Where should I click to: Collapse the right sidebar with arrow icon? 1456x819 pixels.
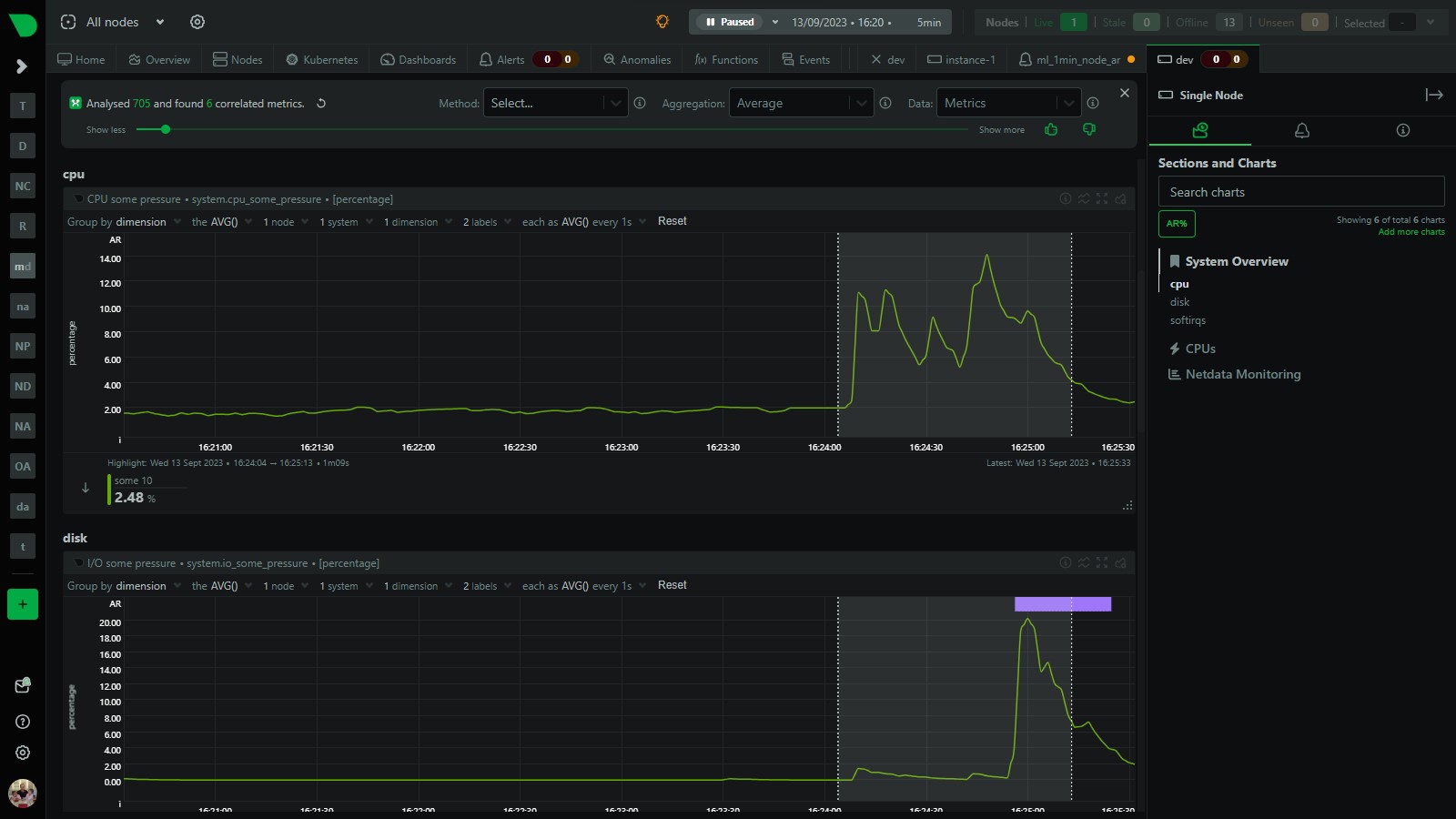pos(1434,95)
